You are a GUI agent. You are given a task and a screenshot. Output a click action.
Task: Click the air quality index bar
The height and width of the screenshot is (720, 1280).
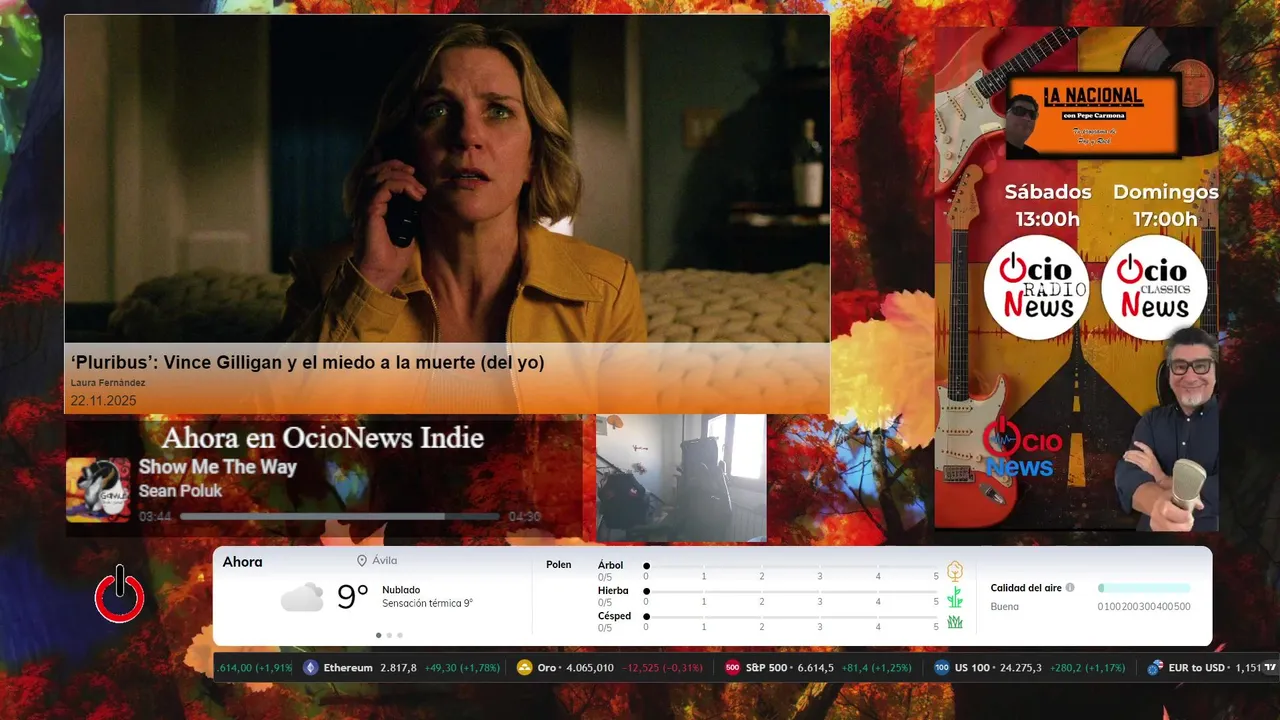[1144, 588]
